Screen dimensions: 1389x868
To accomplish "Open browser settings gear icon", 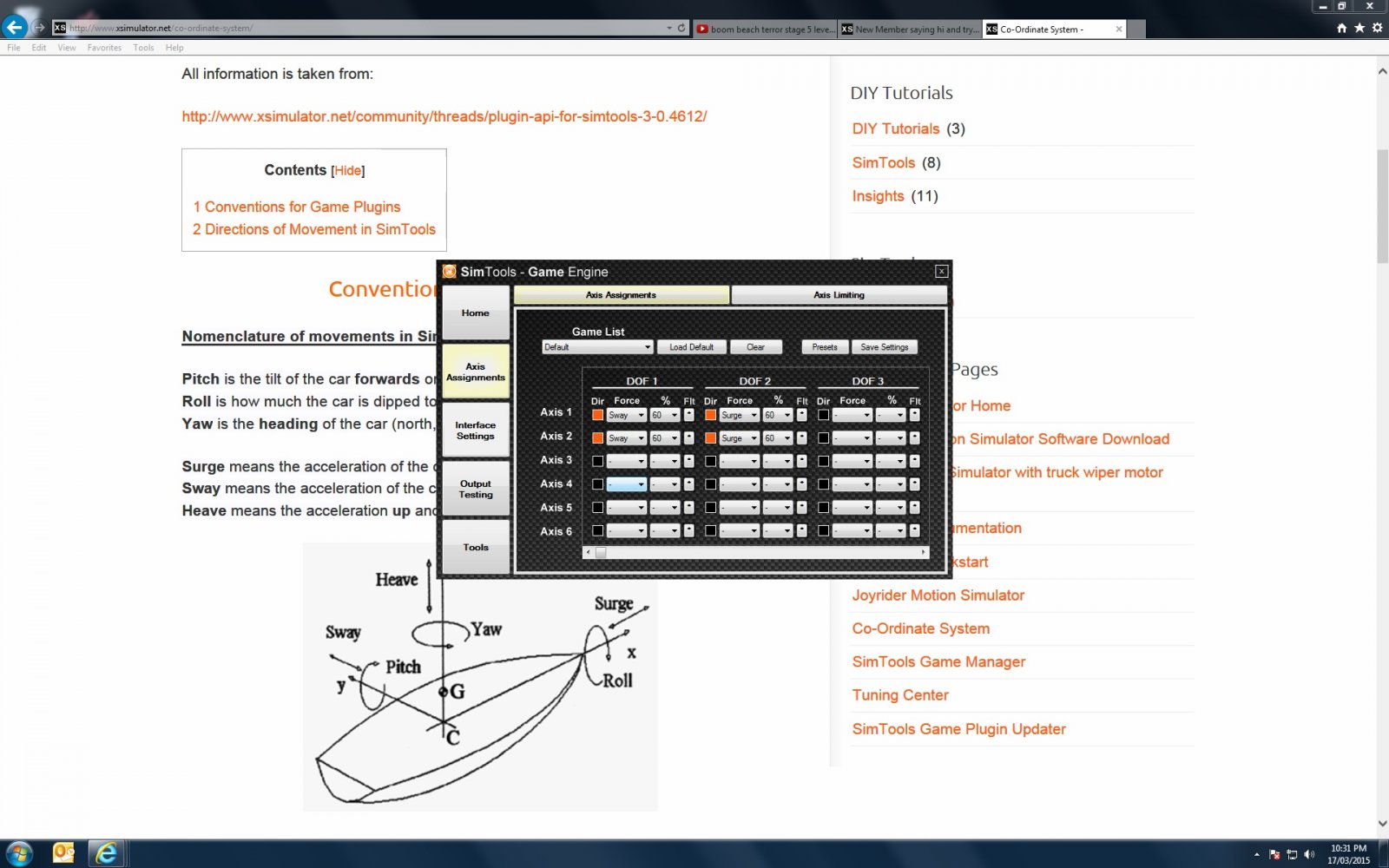I will tap(1377, 29).
